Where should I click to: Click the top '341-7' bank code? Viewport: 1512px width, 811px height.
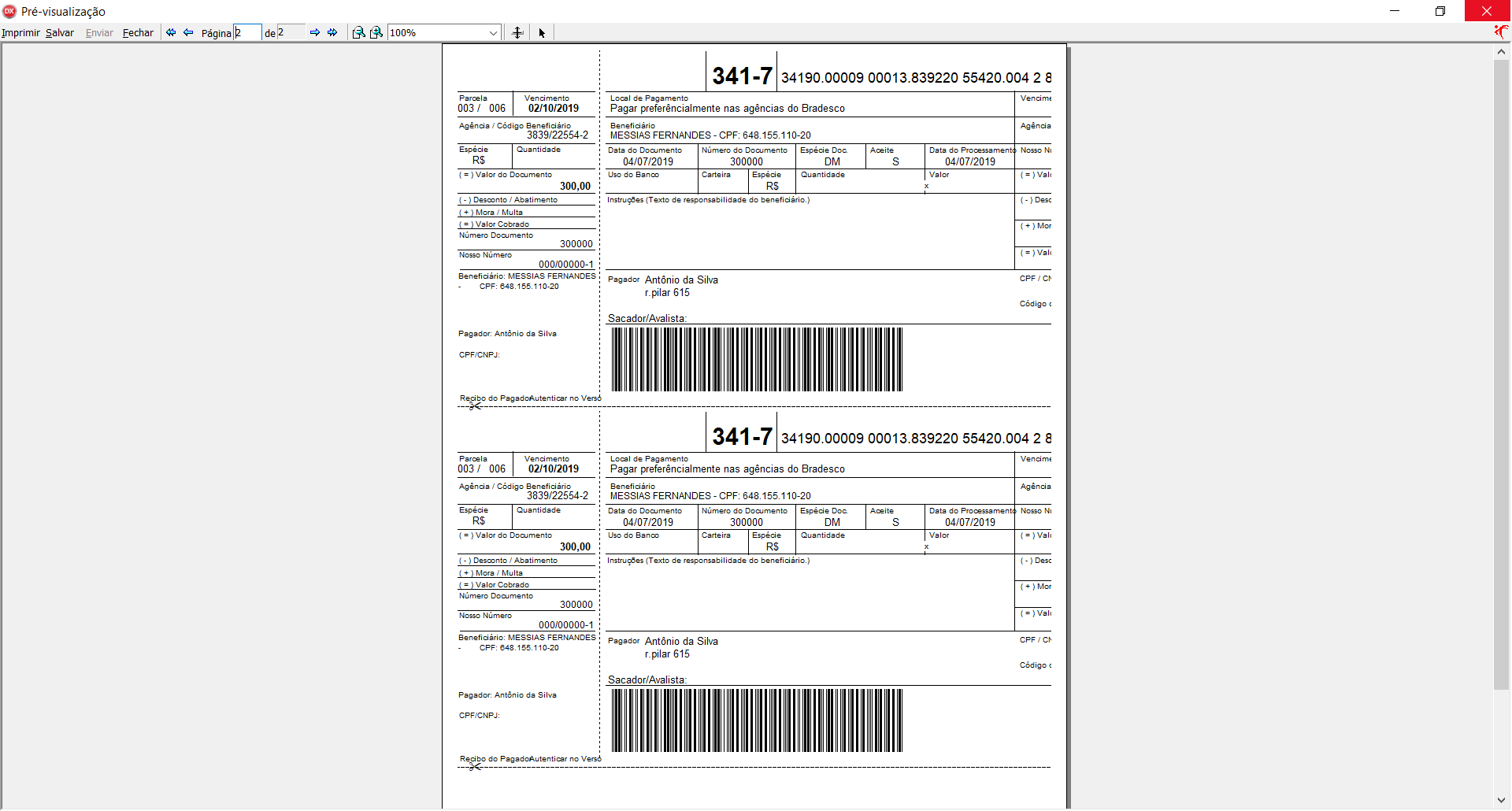click(x=742, y=76)
